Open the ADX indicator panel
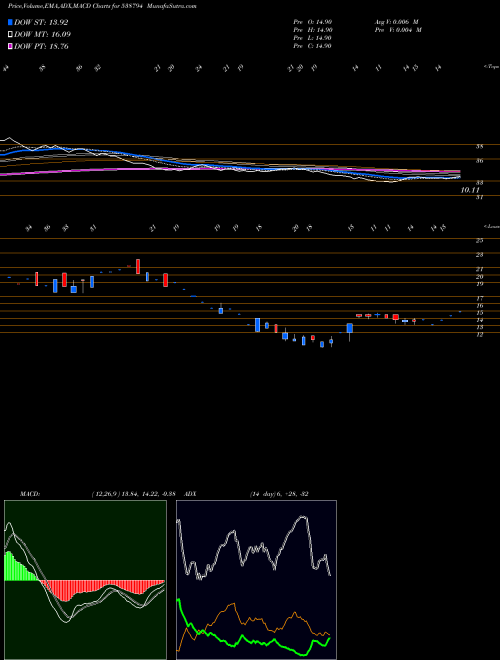The height and width of the screenshot is (660, 500). click(x=256, y=580)
